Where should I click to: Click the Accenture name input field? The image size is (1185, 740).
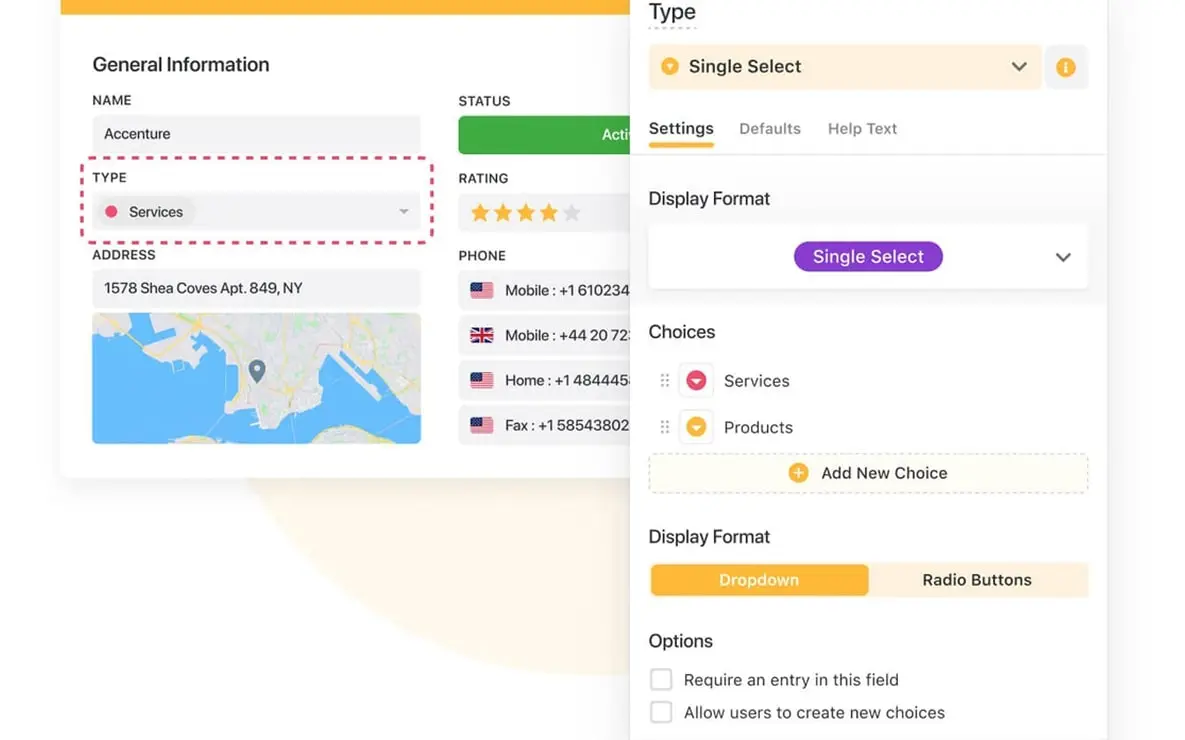click(256, 134)
